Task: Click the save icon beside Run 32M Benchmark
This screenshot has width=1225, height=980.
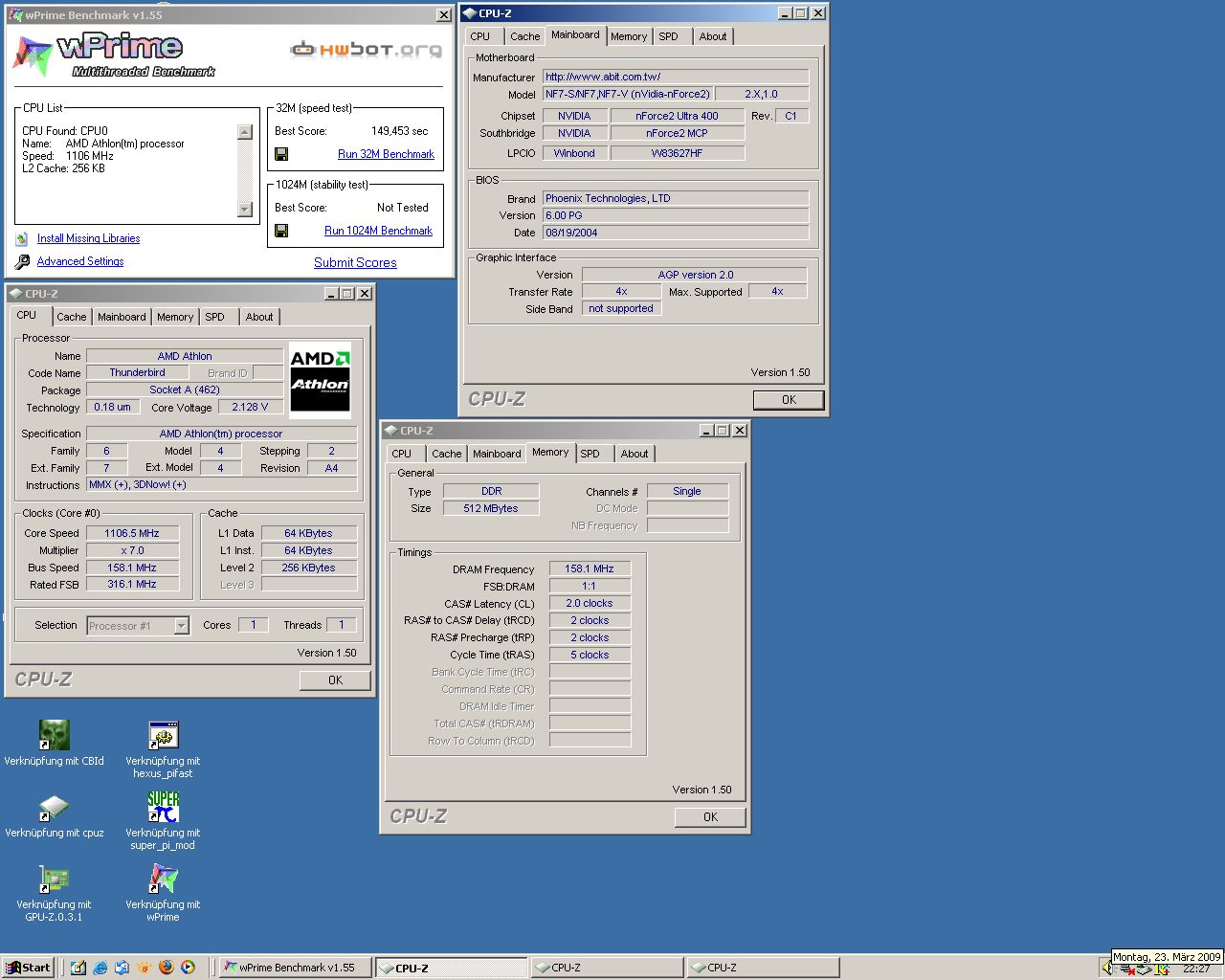Action: pyautogui.click(x=281, y=154)
